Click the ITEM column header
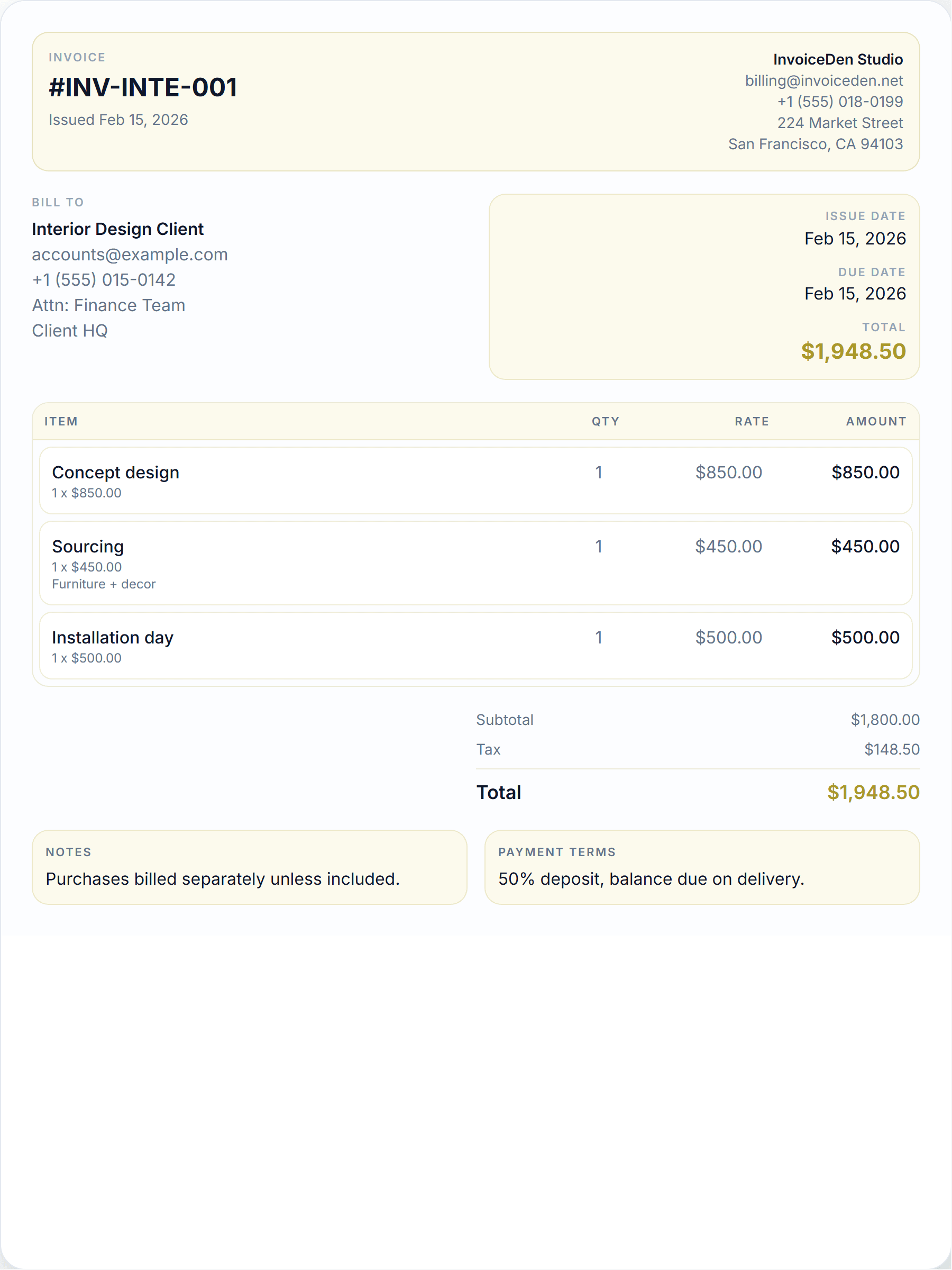The image size is (952, 1270). [61, 421]
